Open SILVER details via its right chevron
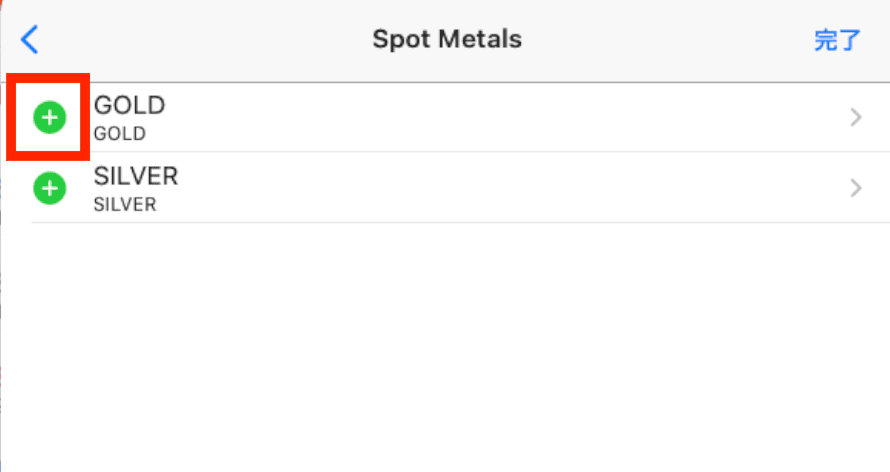This screenshot has height=472, width=890. pyautogui.click(x=856, y=188)
